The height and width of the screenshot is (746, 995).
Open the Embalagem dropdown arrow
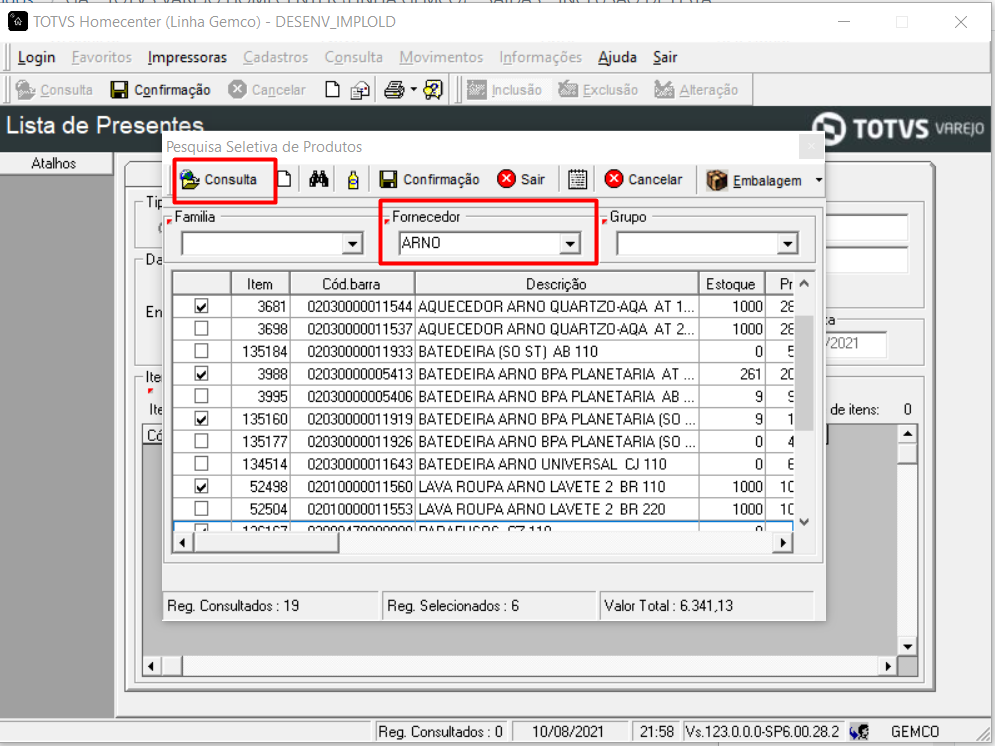click(819, 180)
